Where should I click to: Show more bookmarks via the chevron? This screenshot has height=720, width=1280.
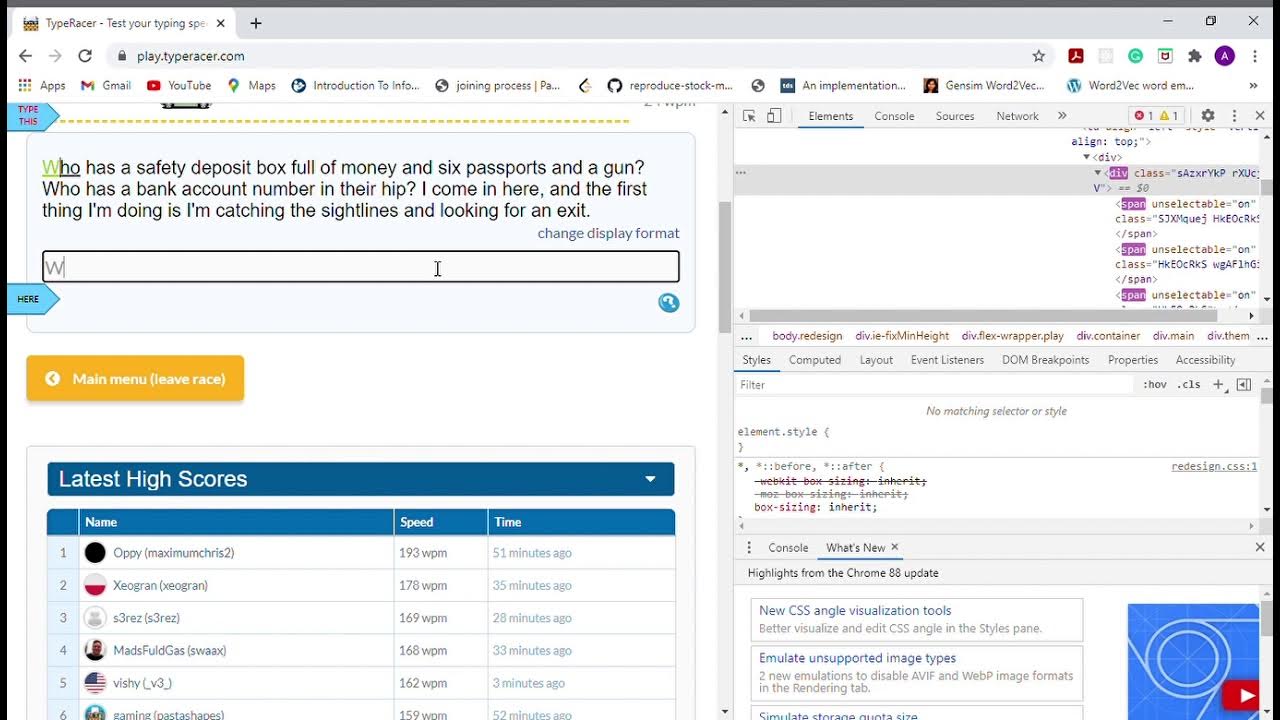[1253, 86]
